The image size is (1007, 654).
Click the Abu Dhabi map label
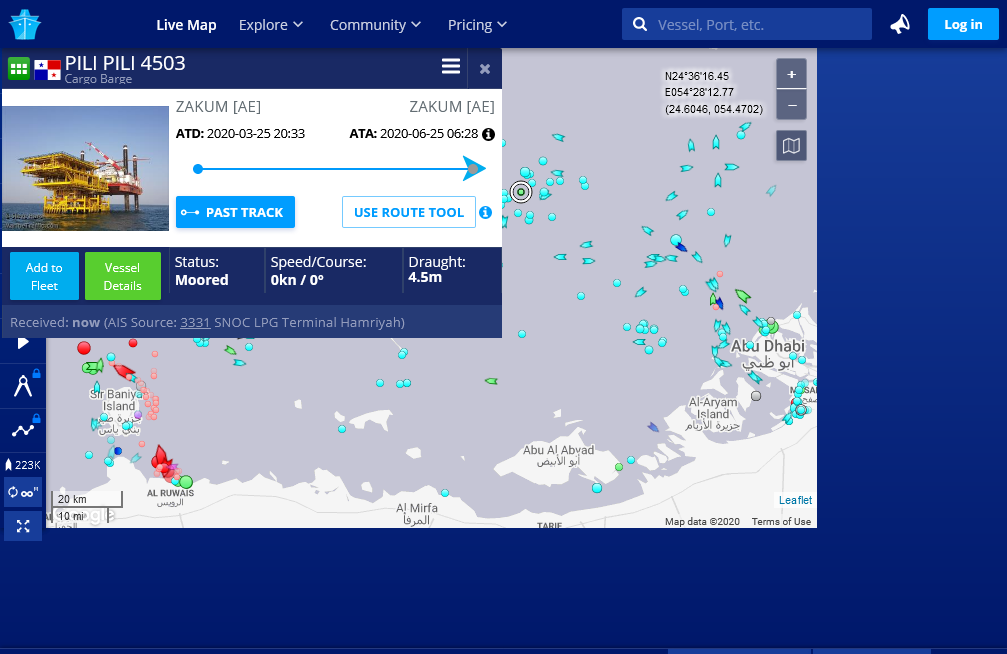(767, 346)
